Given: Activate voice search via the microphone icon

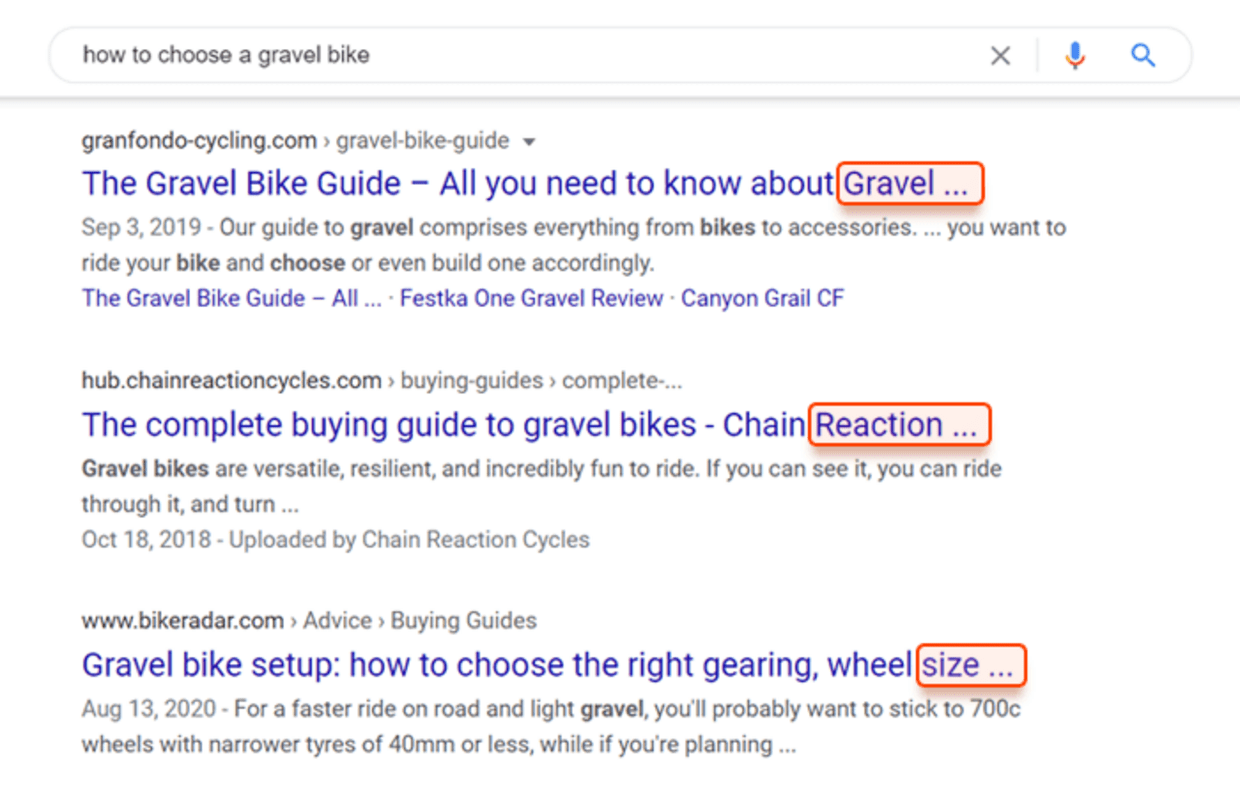Looking at the screenshot, I should [1075, 56].
